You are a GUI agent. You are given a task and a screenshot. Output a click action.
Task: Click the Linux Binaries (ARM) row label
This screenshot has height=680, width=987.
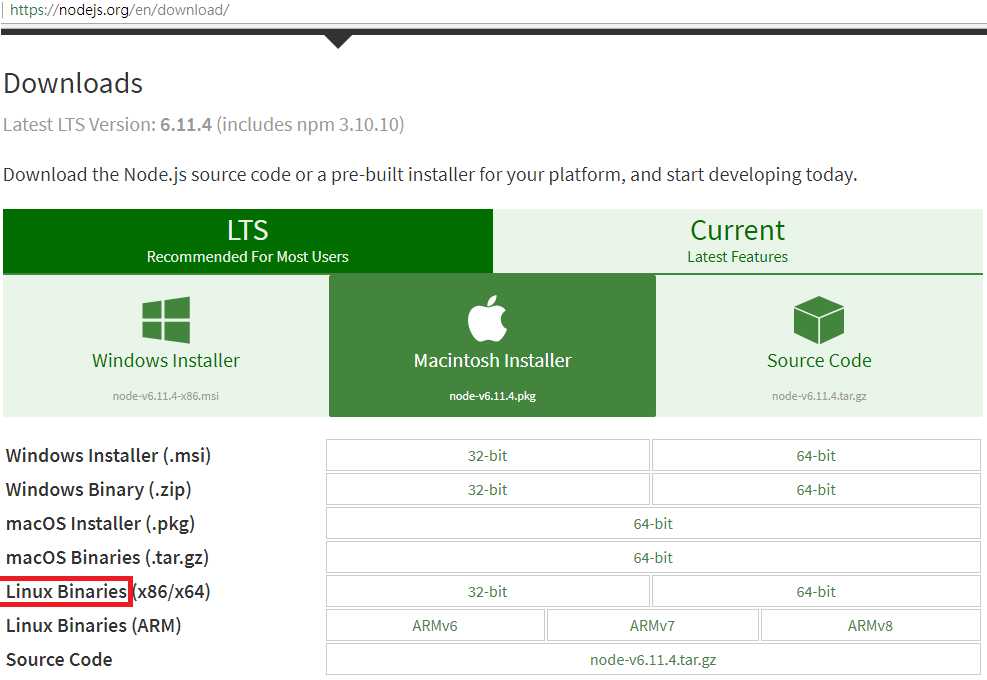[x=93, y=625]
